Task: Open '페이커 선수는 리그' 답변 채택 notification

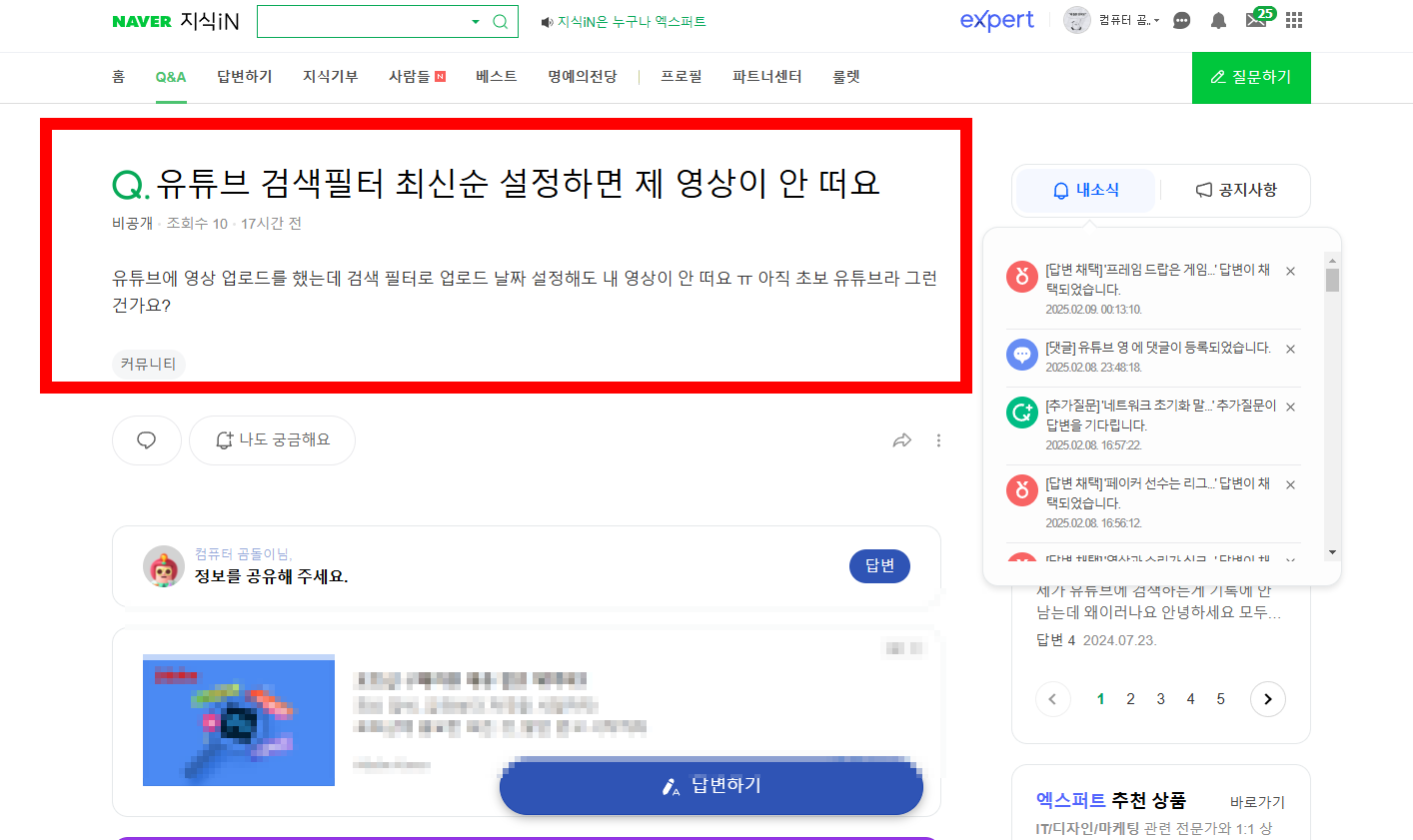Action: coord(1158,493)
